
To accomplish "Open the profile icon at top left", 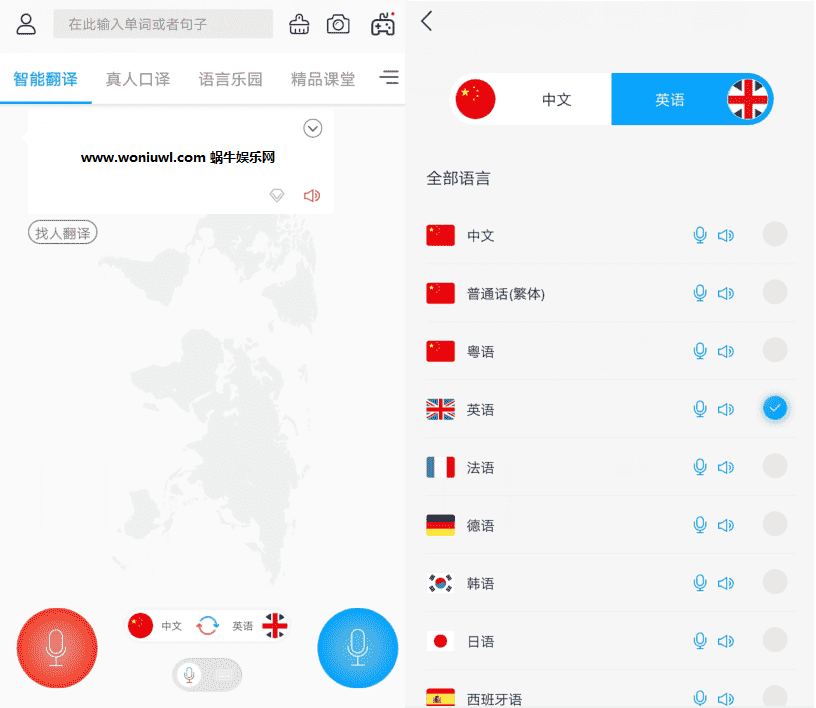I will point(25,24).
